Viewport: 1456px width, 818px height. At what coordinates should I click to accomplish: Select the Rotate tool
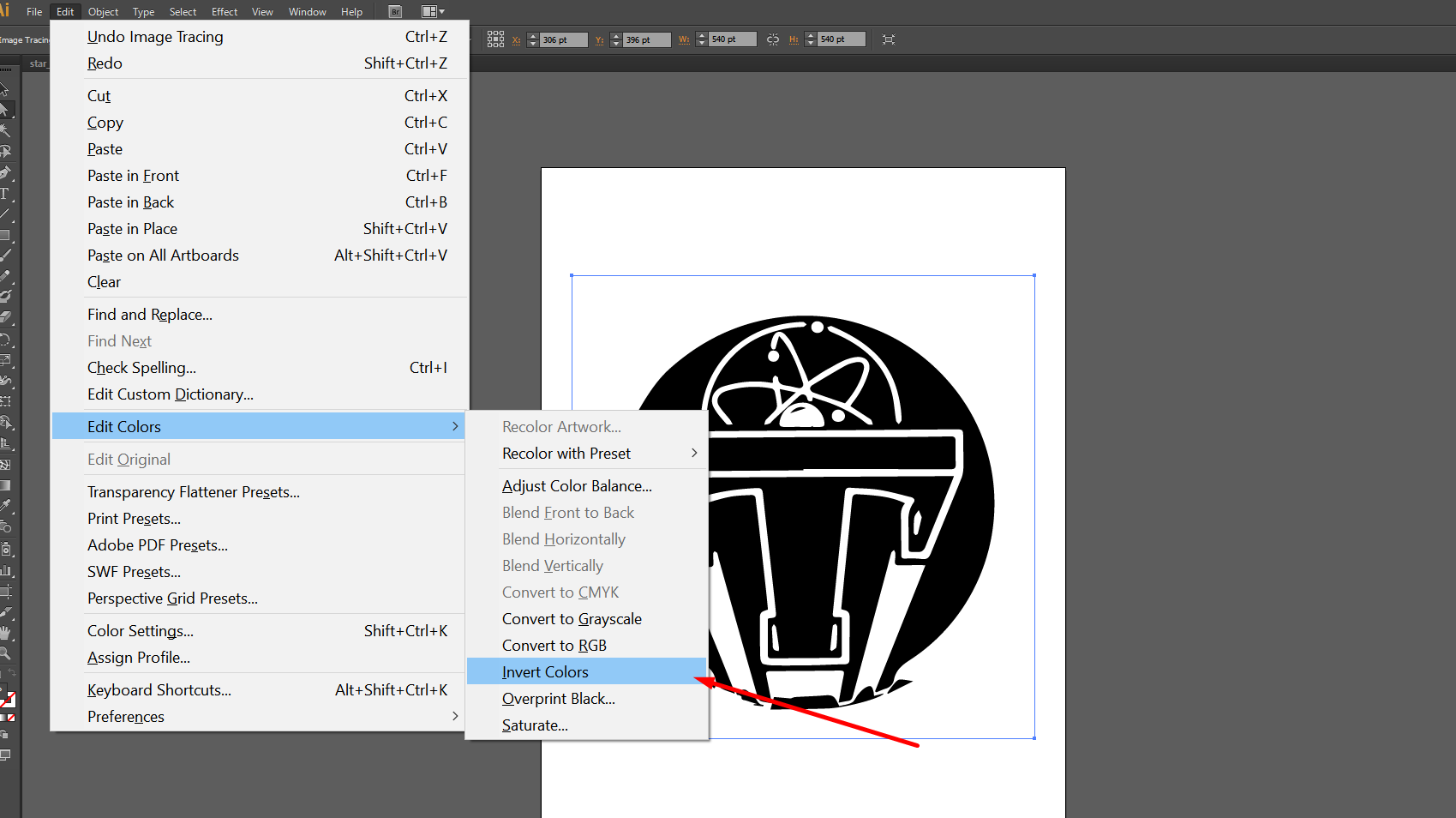(x=5, y=340)
